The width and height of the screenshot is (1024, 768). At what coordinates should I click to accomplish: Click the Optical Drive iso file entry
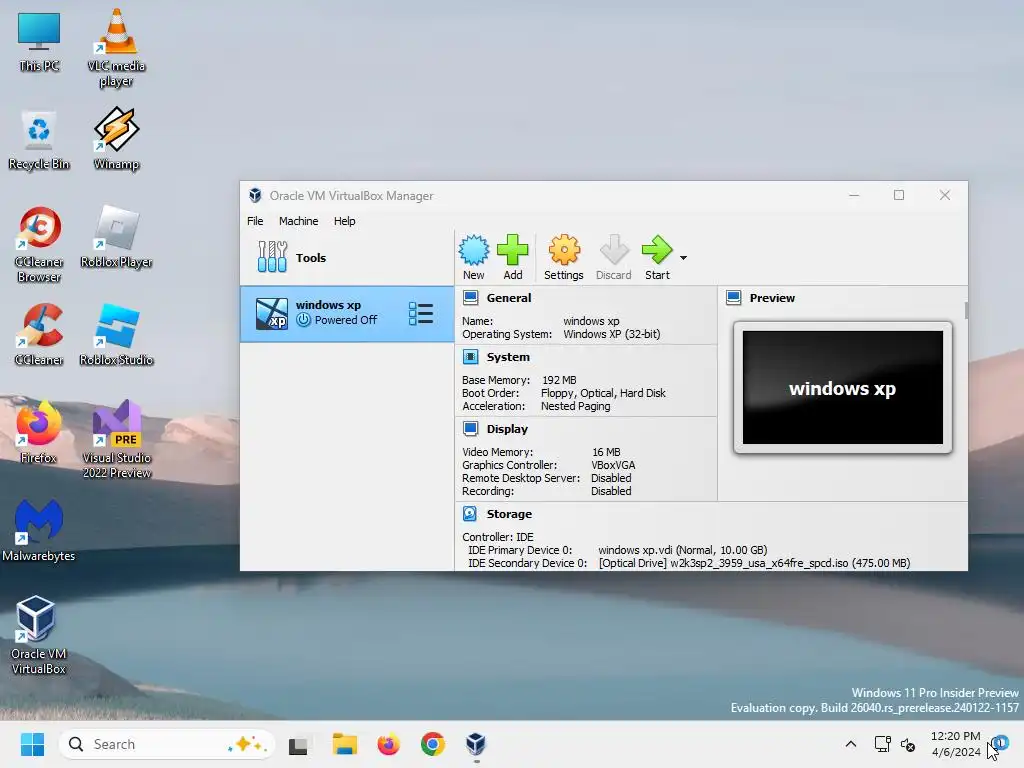(754, 563)
